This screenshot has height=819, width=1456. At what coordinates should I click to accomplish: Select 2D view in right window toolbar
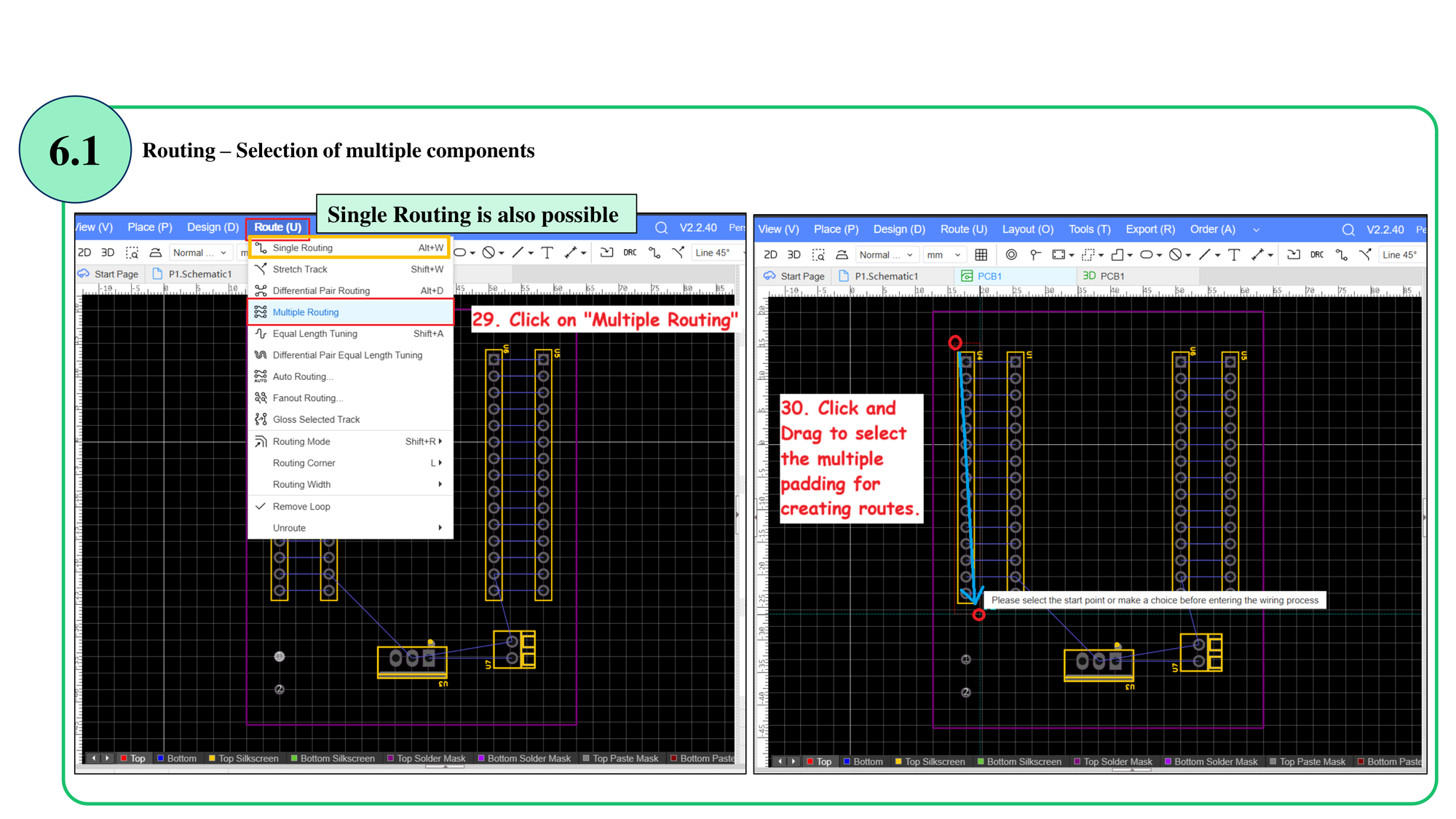(770, 255)
